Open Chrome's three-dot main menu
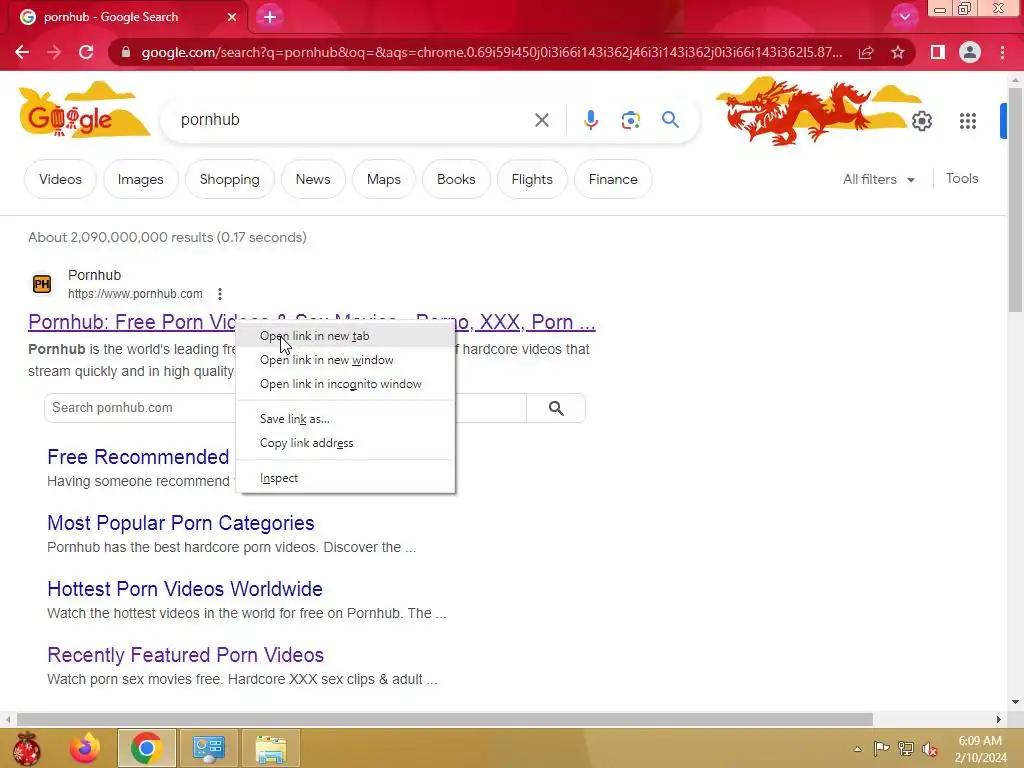1024x768 pixels. click(1002, 52)
